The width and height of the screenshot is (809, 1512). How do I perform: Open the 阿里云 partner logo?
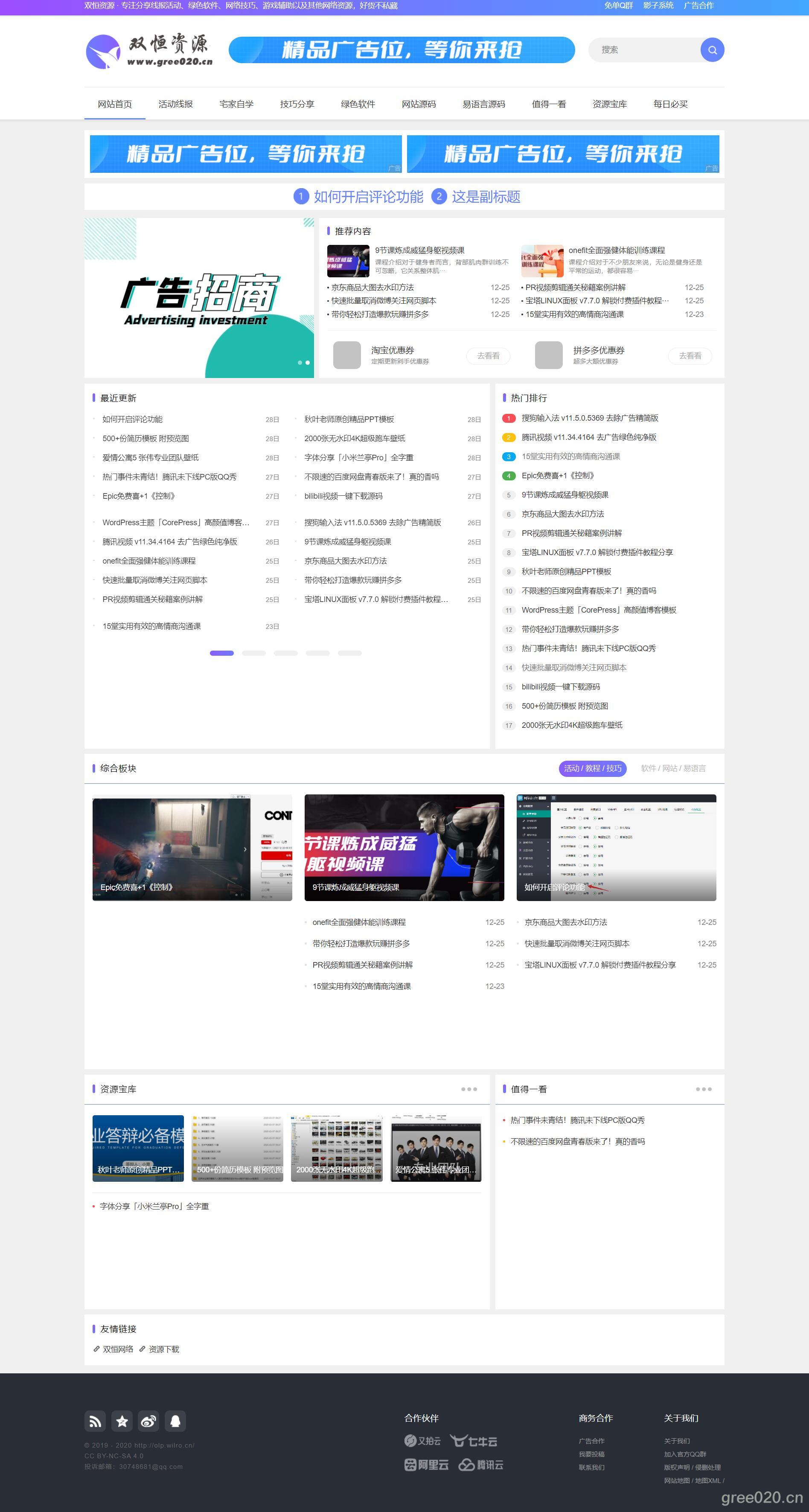click(x=426, y=1465)
